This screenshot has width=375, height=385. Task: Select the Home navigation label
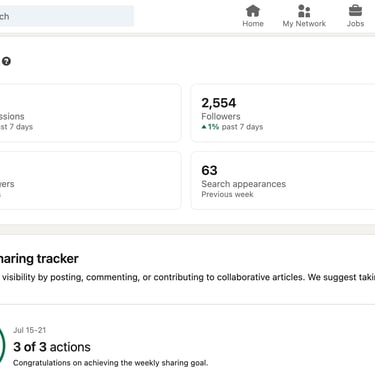click(253, 24)
